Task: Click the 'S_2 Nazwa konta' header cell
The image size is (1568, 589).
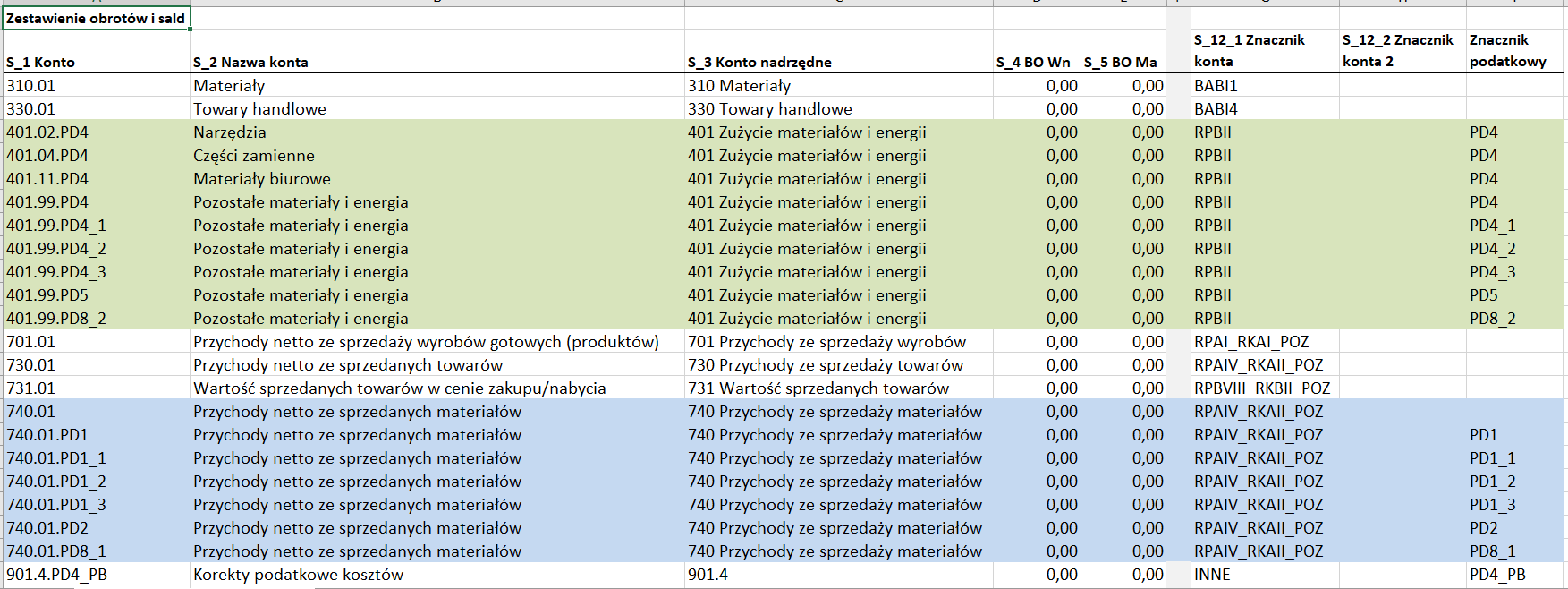Action: 436,51
